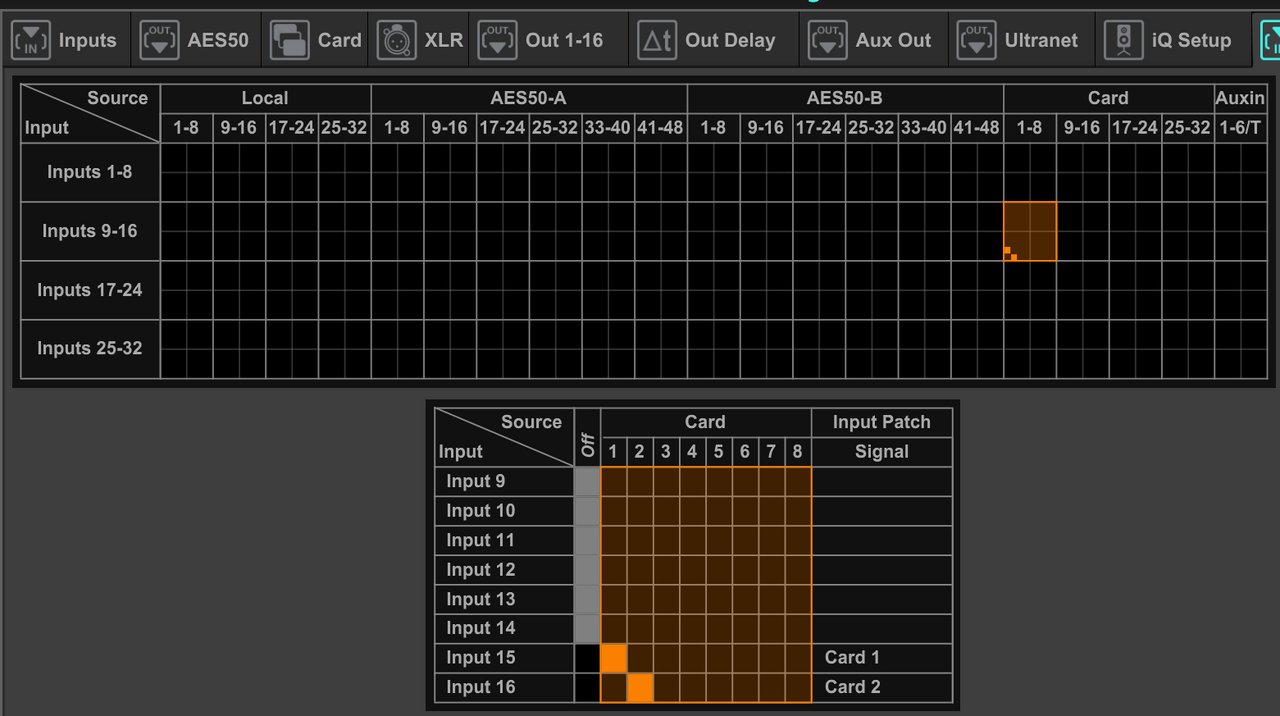Route Card 4 to Input 12
Viewport: 1280px width, 716px height.
(x=692, y=570)
